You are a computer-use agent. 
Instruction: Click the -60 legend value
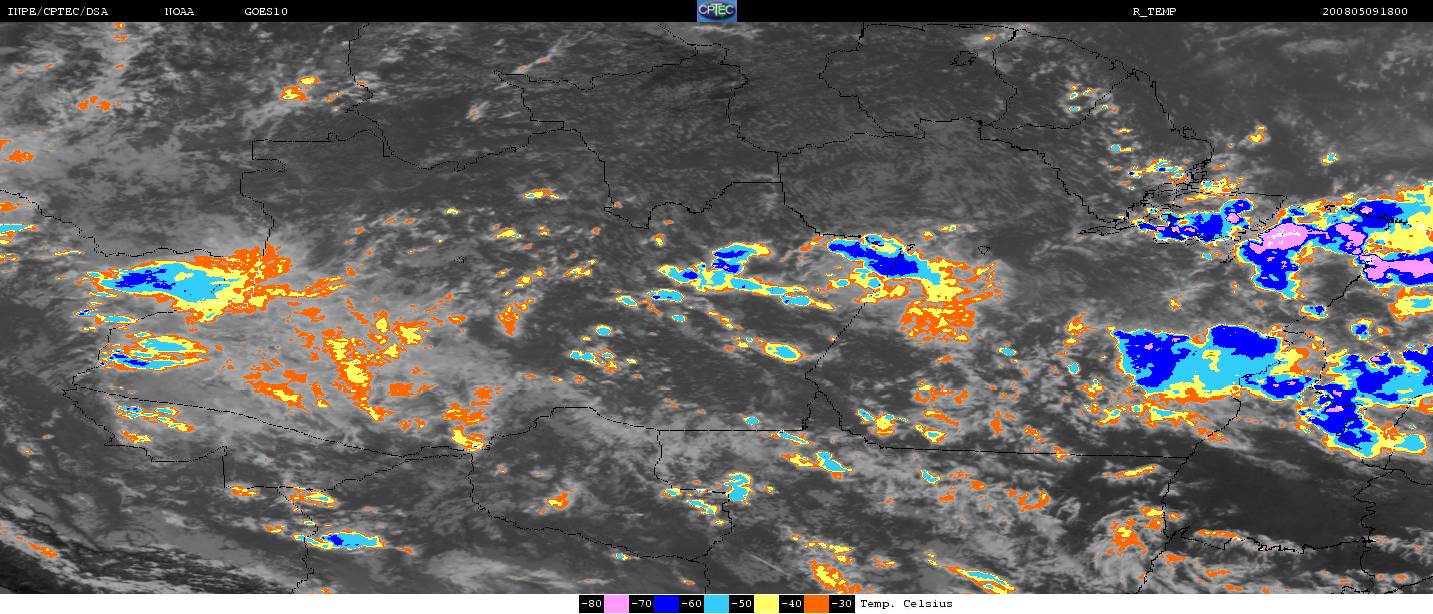click(691, 604)
